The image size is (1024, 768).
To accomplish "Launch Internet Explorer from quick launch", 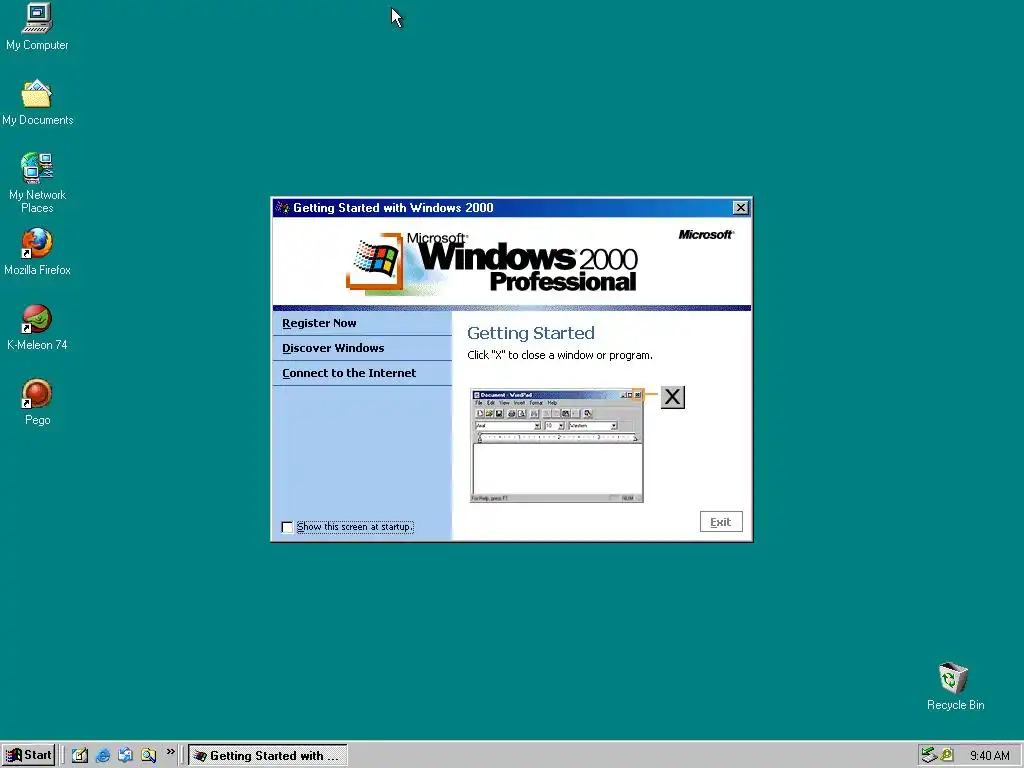I will (103, 756).
